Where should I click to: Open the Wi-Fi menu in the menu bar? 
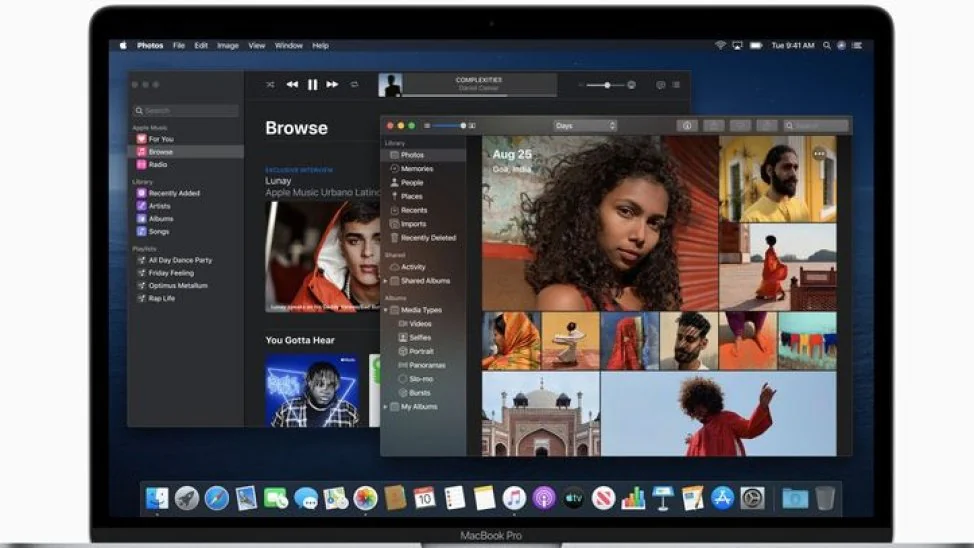pyautogui.click(x=720, y=45)
